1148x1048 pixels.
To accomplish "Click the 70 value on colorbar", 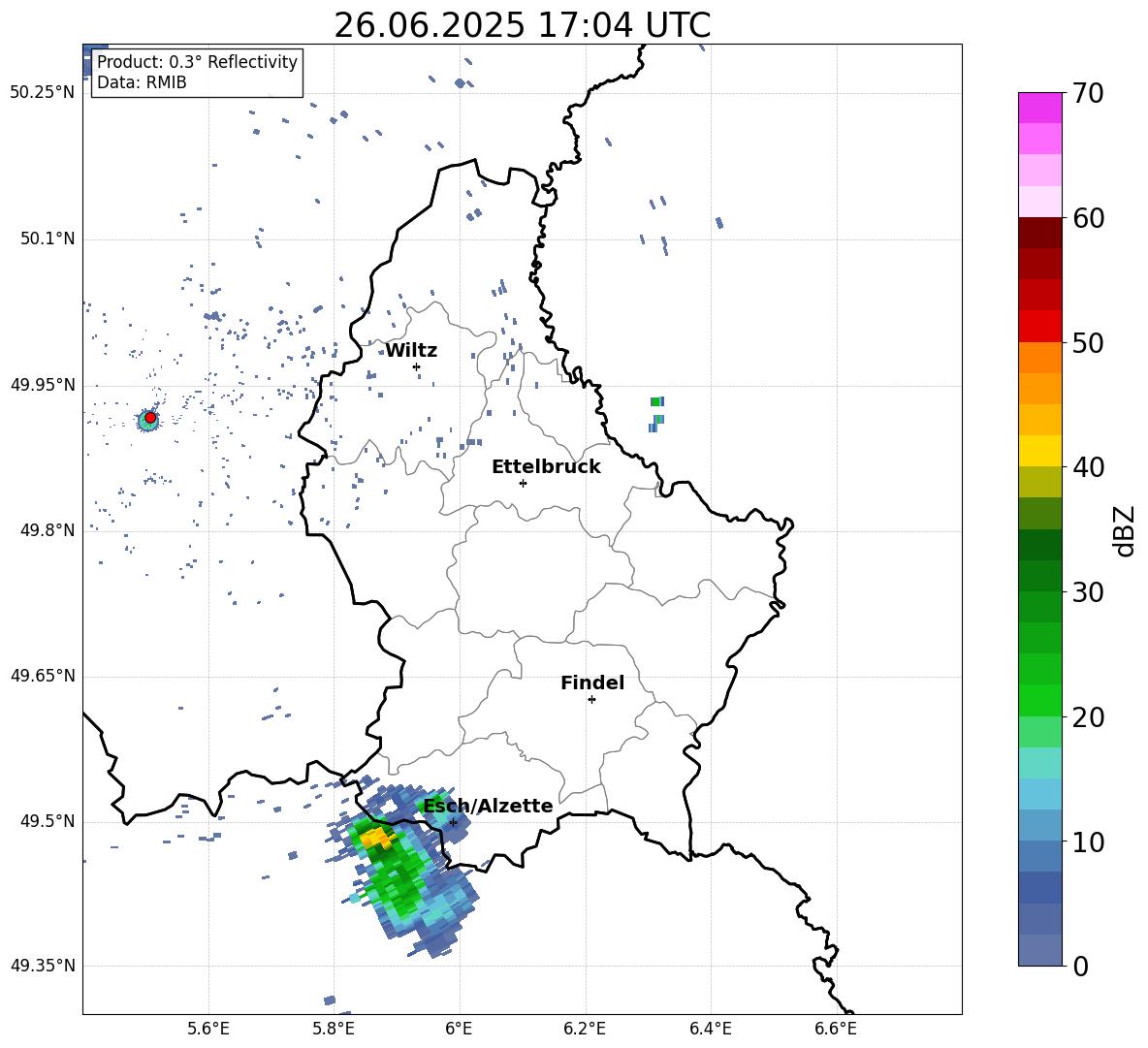I will [x=1088, y=93].
